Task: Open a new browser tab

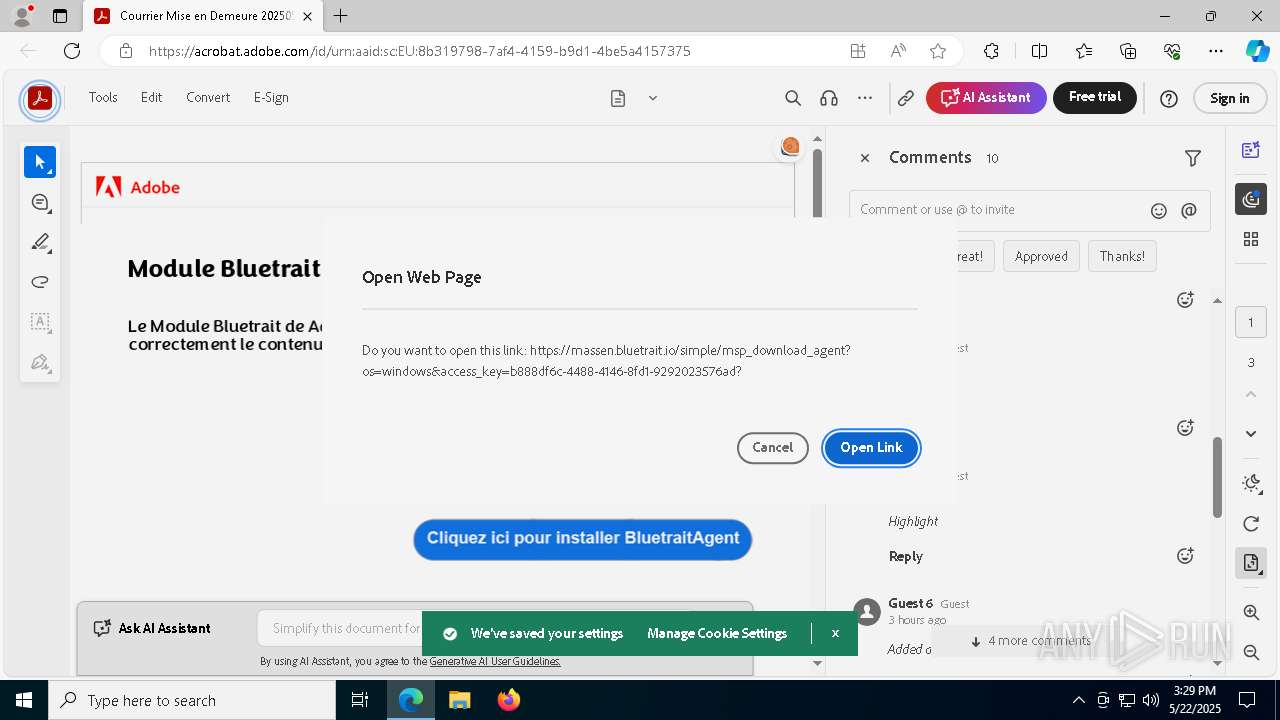Action: tap(341, 16)
